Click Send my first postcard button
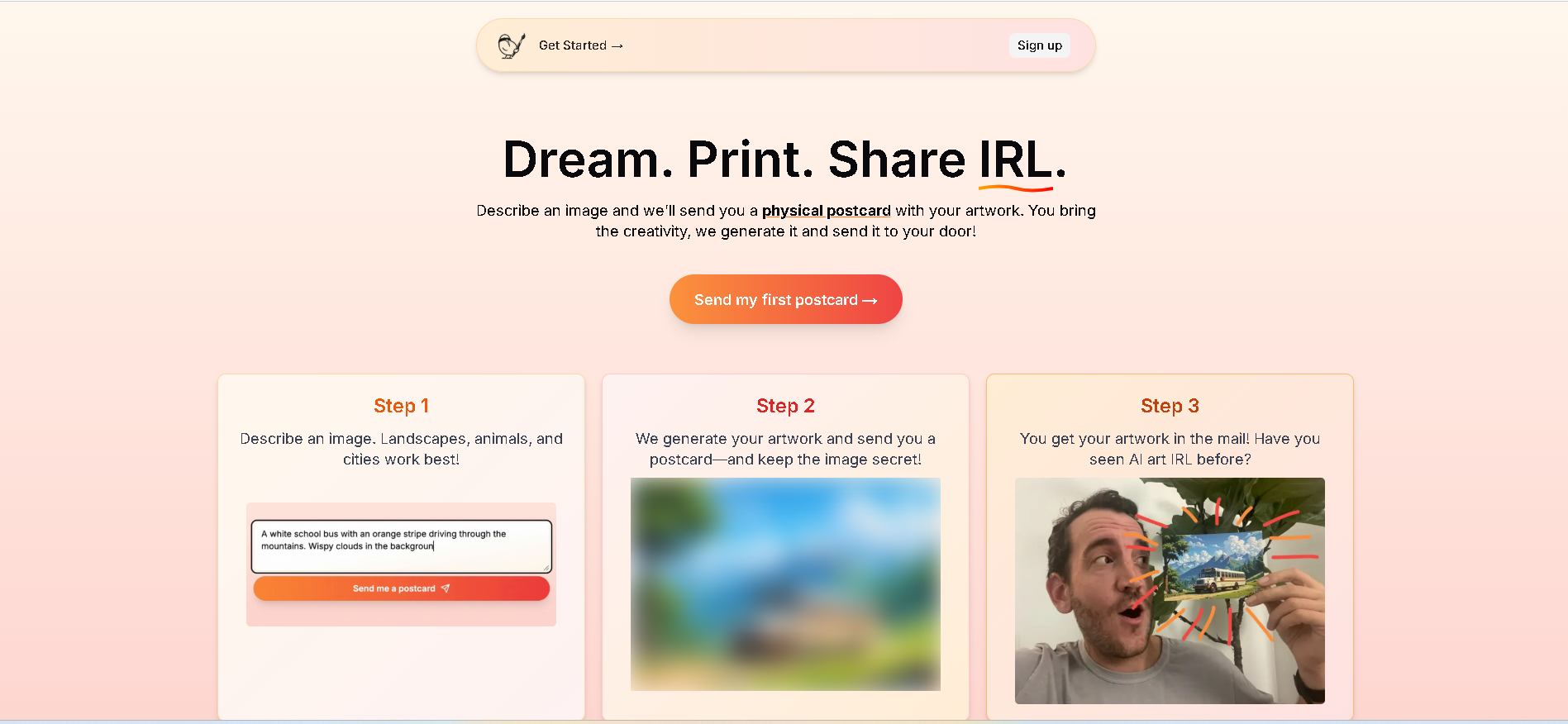Screen dimensions: 1568x724 click(785, 299)
